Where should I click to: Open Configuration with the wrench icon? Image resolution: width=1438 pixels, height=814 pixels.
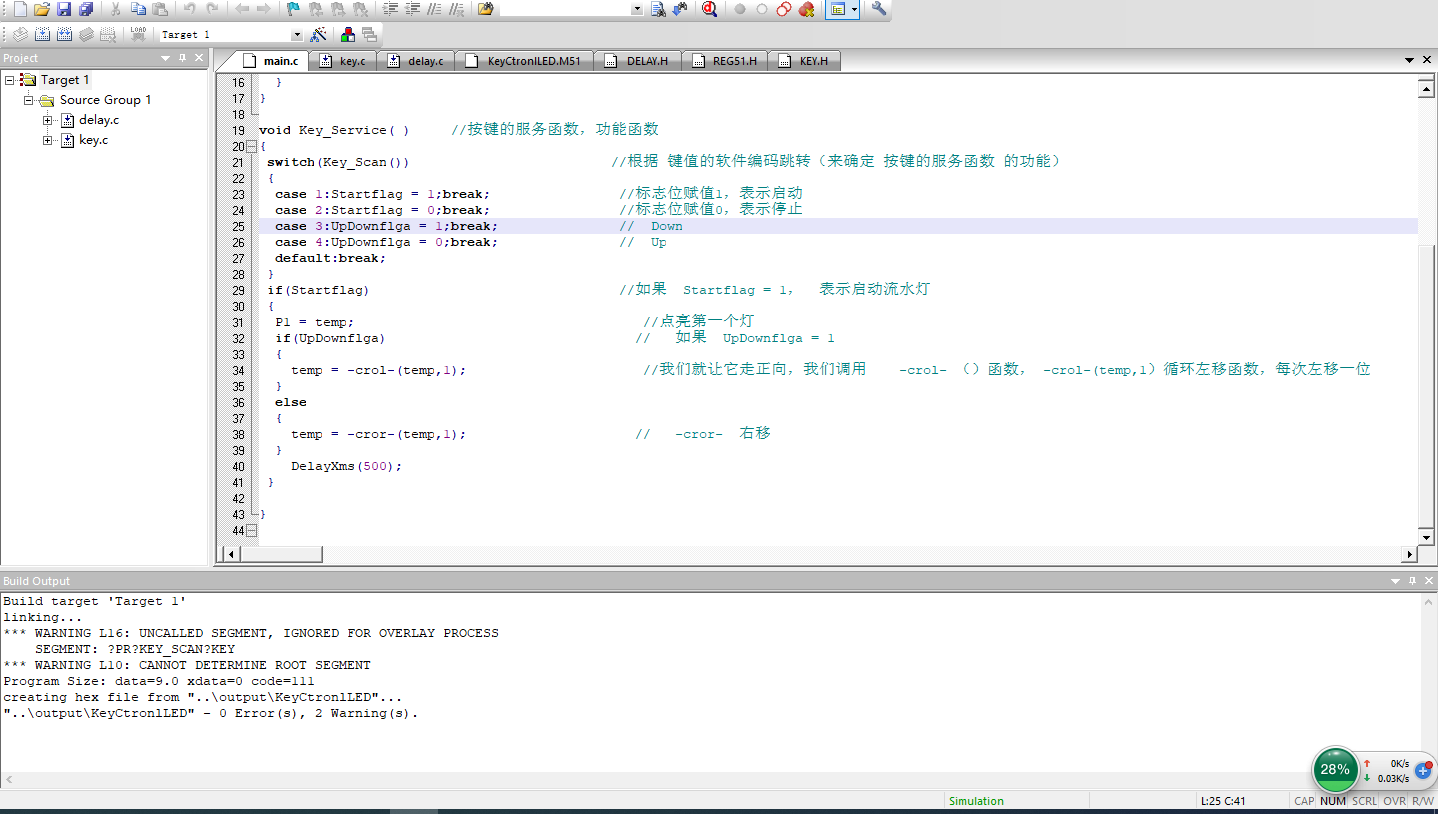pyautogui.click(x=879, y=9)
